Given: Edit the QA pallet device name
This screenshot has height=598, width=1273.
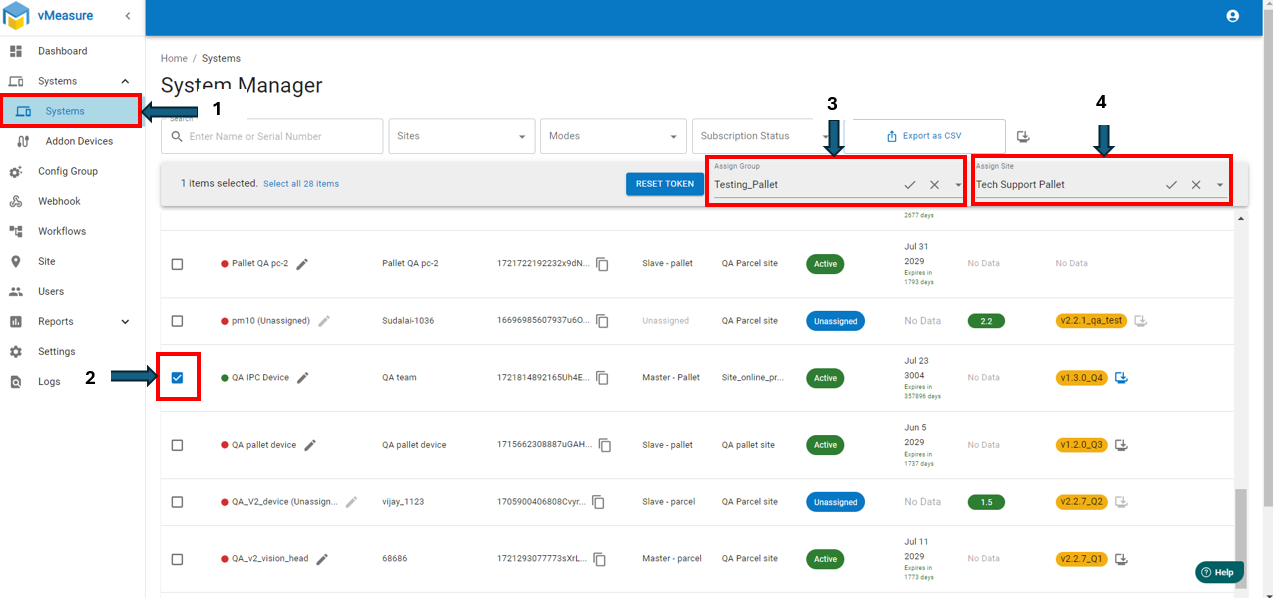Looking at the screenshot, I should click(x=310, y=445).
